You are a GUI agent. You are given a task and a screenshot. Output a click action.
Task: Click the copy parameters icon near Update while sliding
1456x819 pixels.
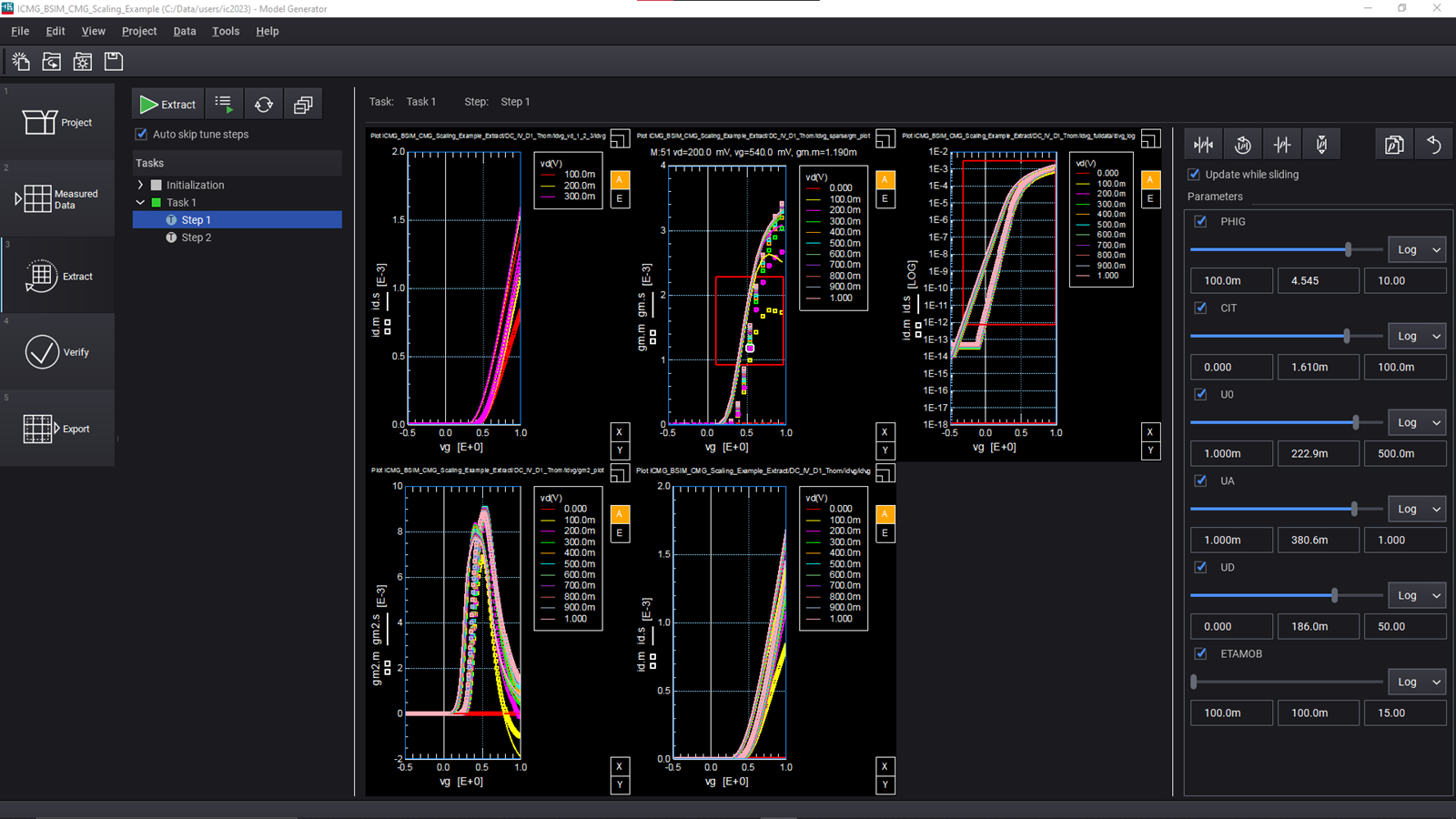click(x=1394, y=144)
